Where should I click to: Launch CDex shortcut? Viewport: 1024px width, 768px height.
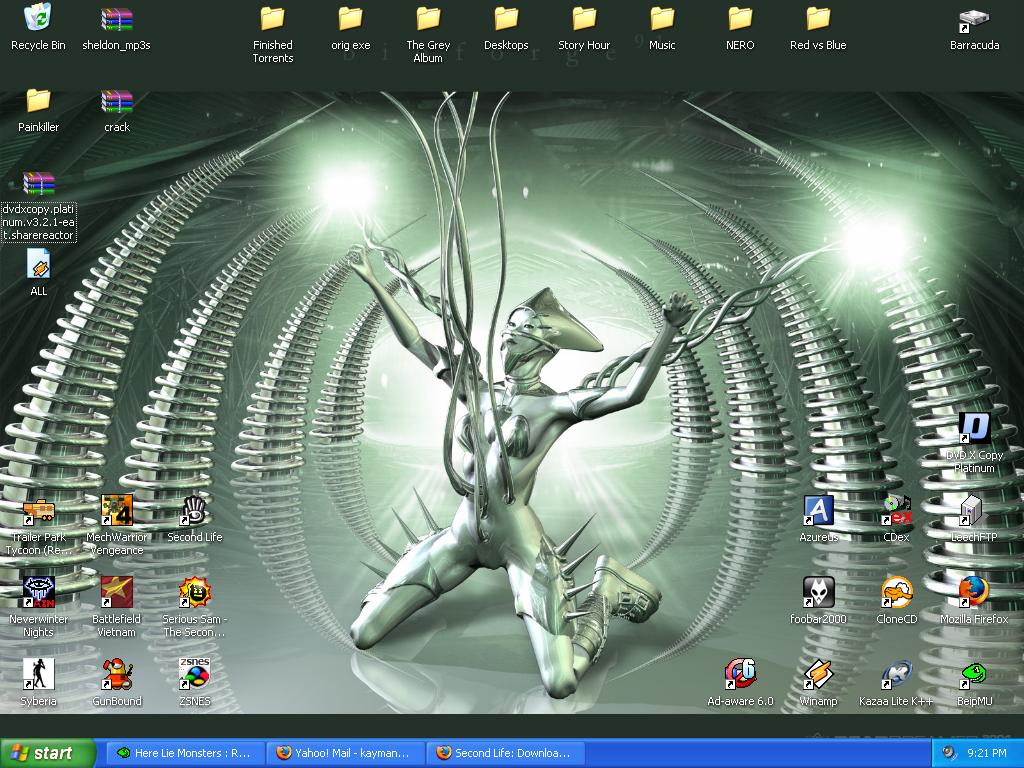click(896, 511)
